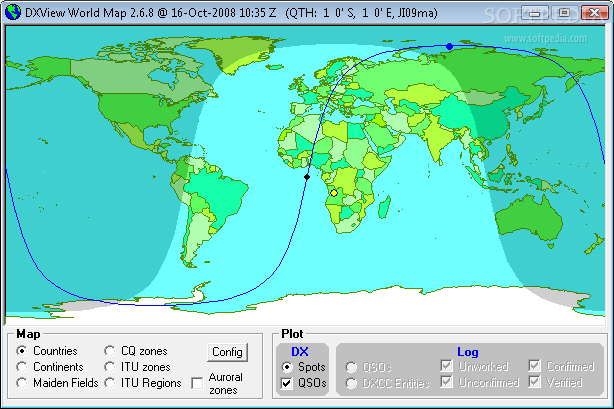Click the black diamond marker on the blue path
The width and height of the screenshot is (614, 409).
307,177
